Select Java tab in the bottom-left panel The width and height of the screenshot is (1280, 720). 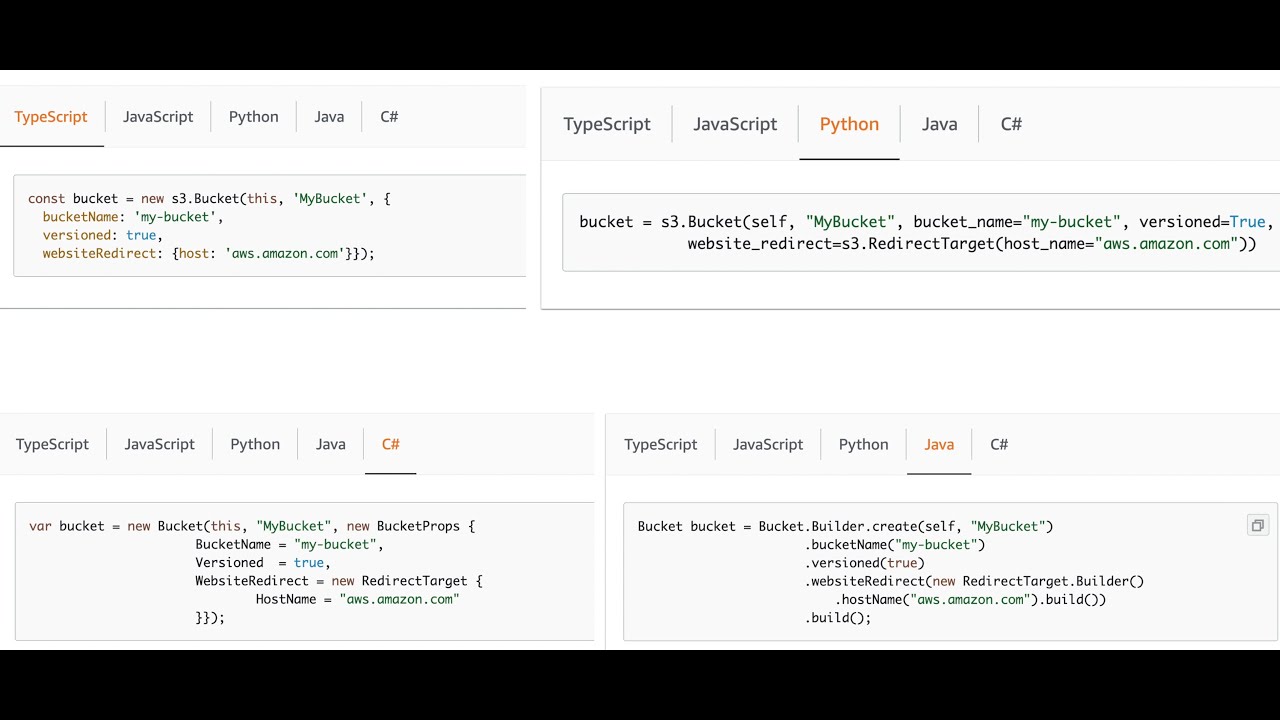(331, 444)
